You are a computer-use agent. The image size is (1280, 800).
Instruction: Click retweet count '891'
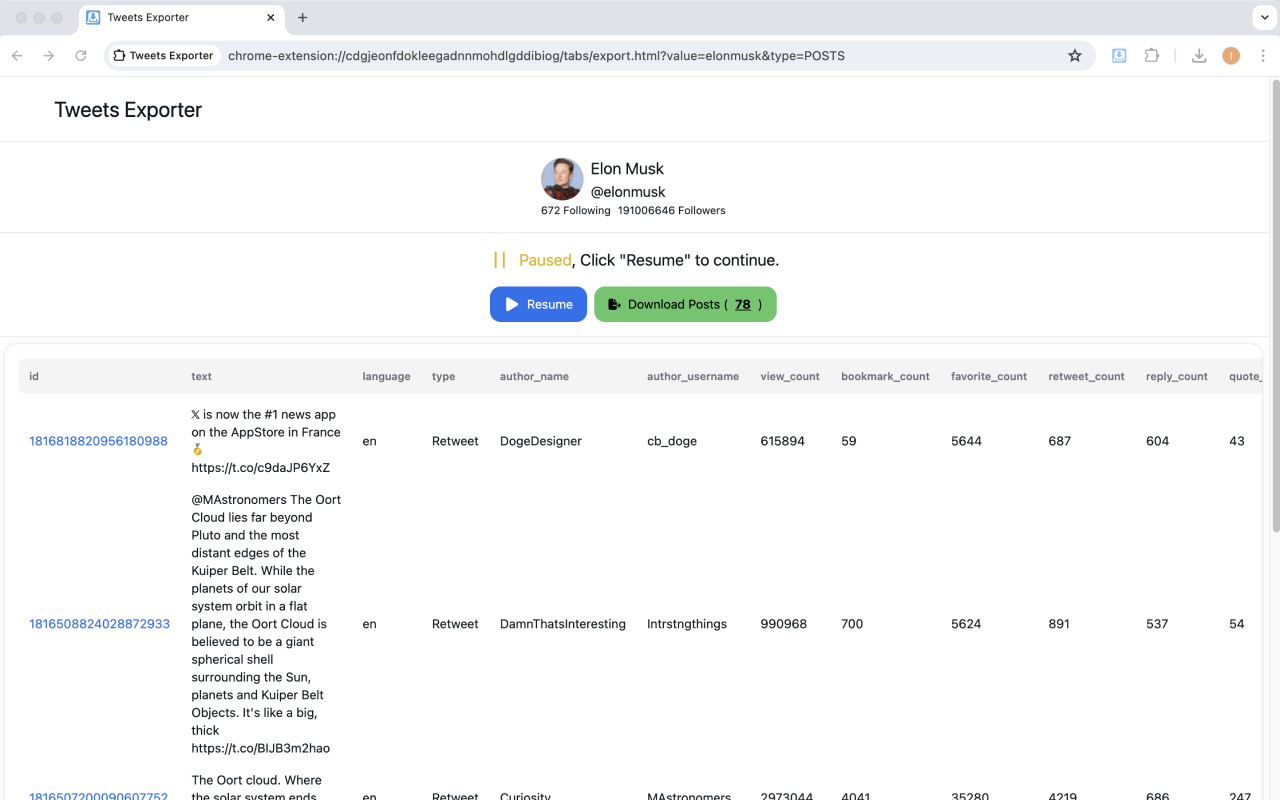coord(1059,624)
